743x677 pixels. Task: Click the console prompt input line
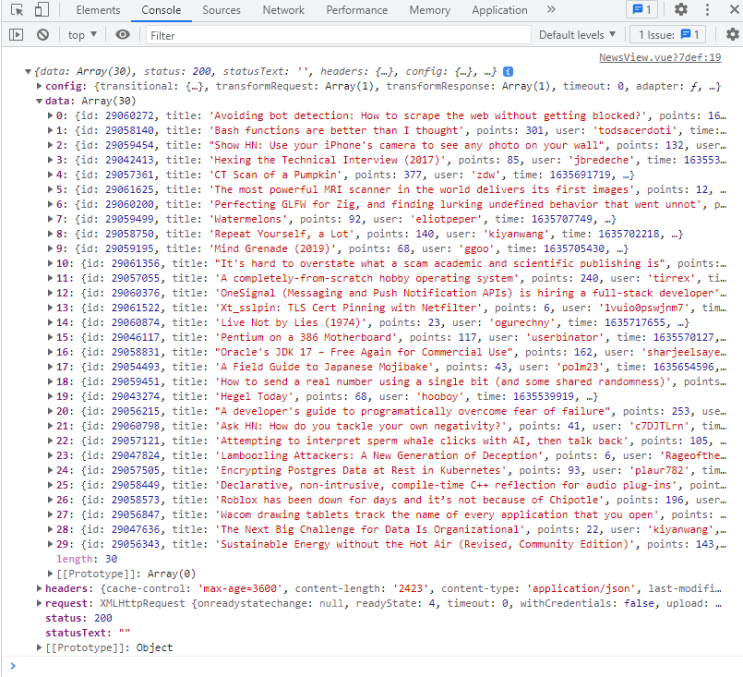click(379, 666)
